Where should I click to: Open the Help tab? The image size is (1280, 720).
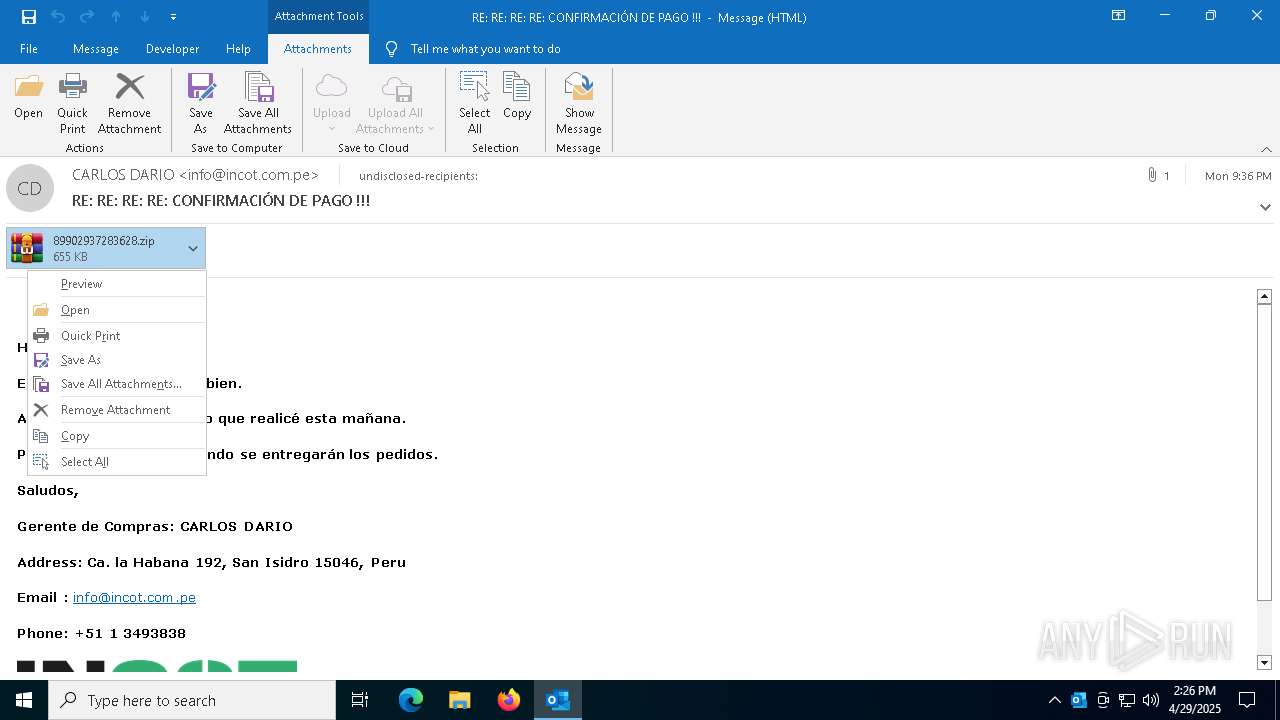238,48
